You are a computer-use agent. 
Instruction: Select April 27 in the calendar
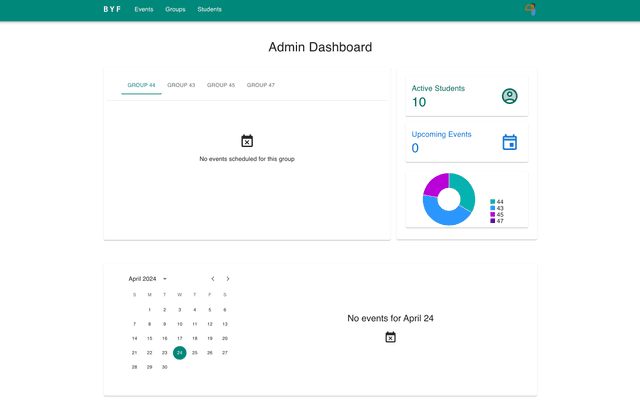pos(225,353)
